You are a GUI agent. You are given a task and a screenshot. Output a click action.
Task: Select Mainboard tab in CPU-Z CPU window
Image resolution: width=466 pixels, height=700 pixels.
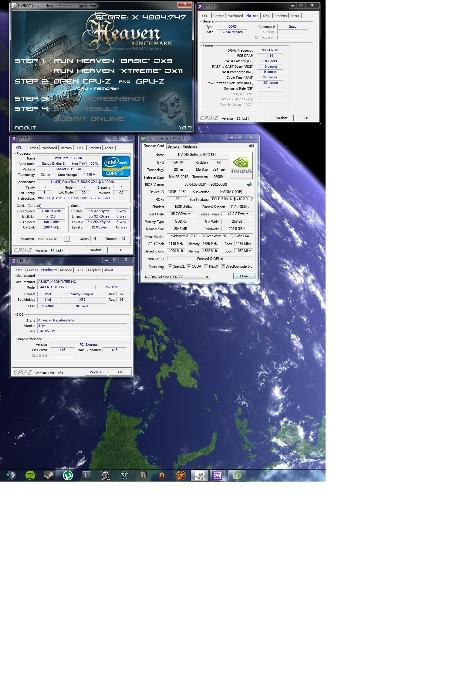coord(50,147)
